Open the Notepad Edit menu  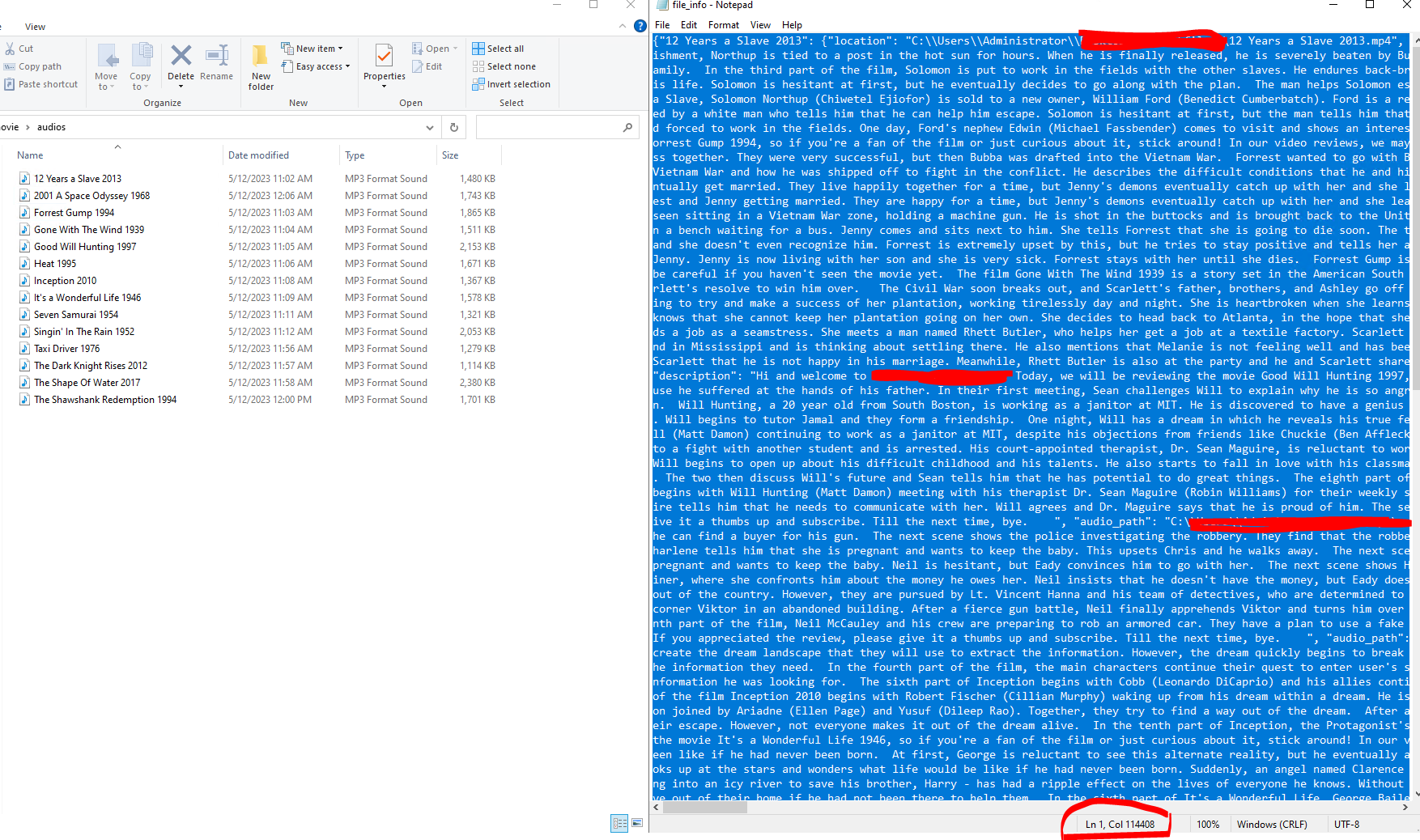tap(689, 25)
